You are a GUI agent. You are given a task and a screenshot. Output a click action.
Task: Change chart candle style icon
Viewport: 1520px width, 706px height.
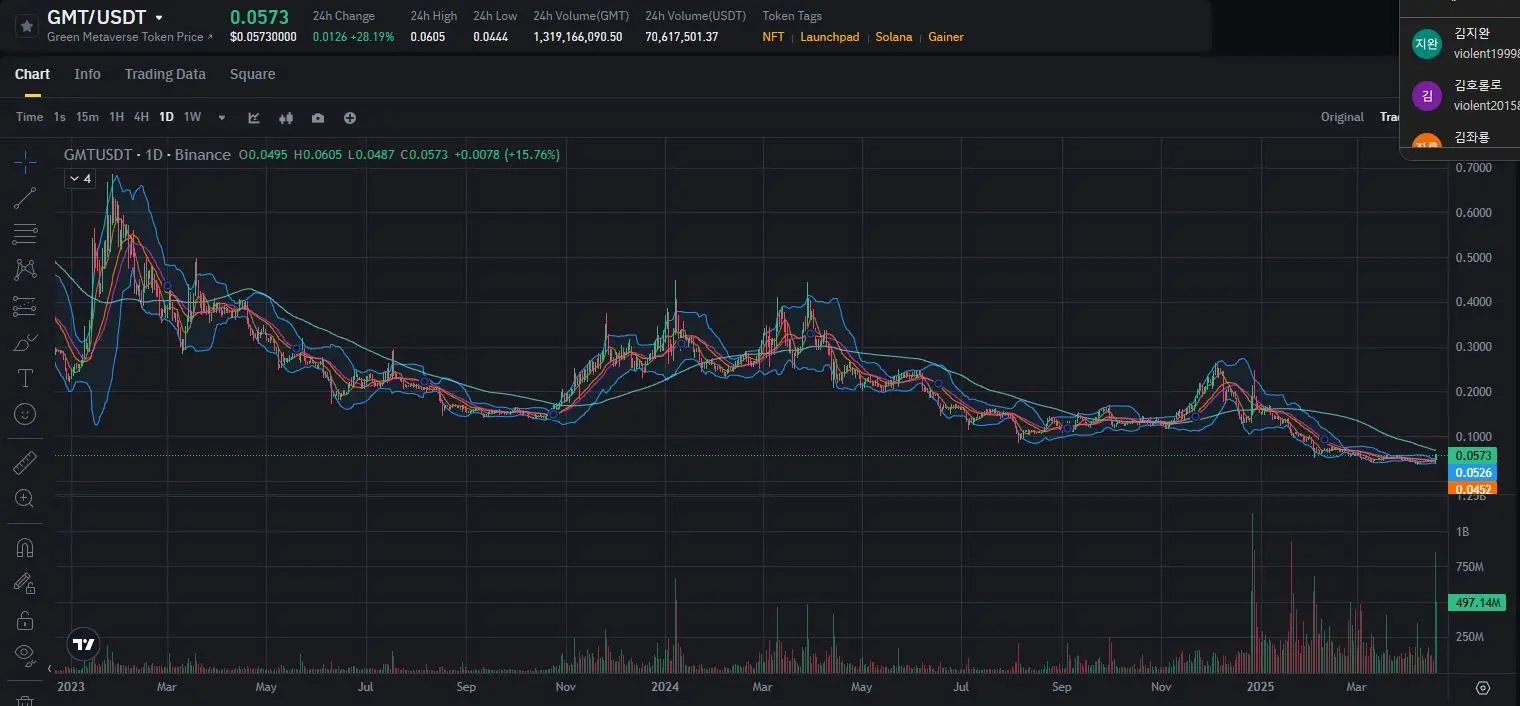[286, 117]
